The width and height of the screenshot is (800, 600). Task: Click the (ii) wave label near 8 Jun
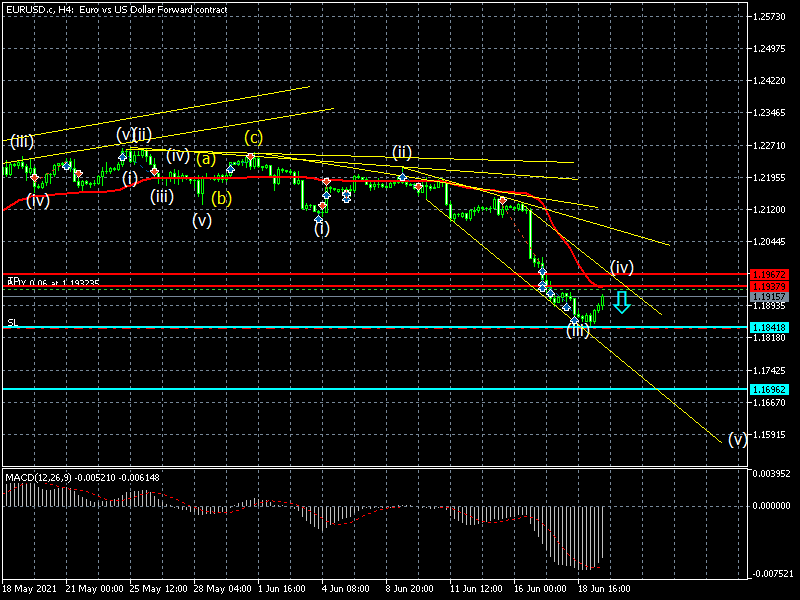[x=402, y=152]
